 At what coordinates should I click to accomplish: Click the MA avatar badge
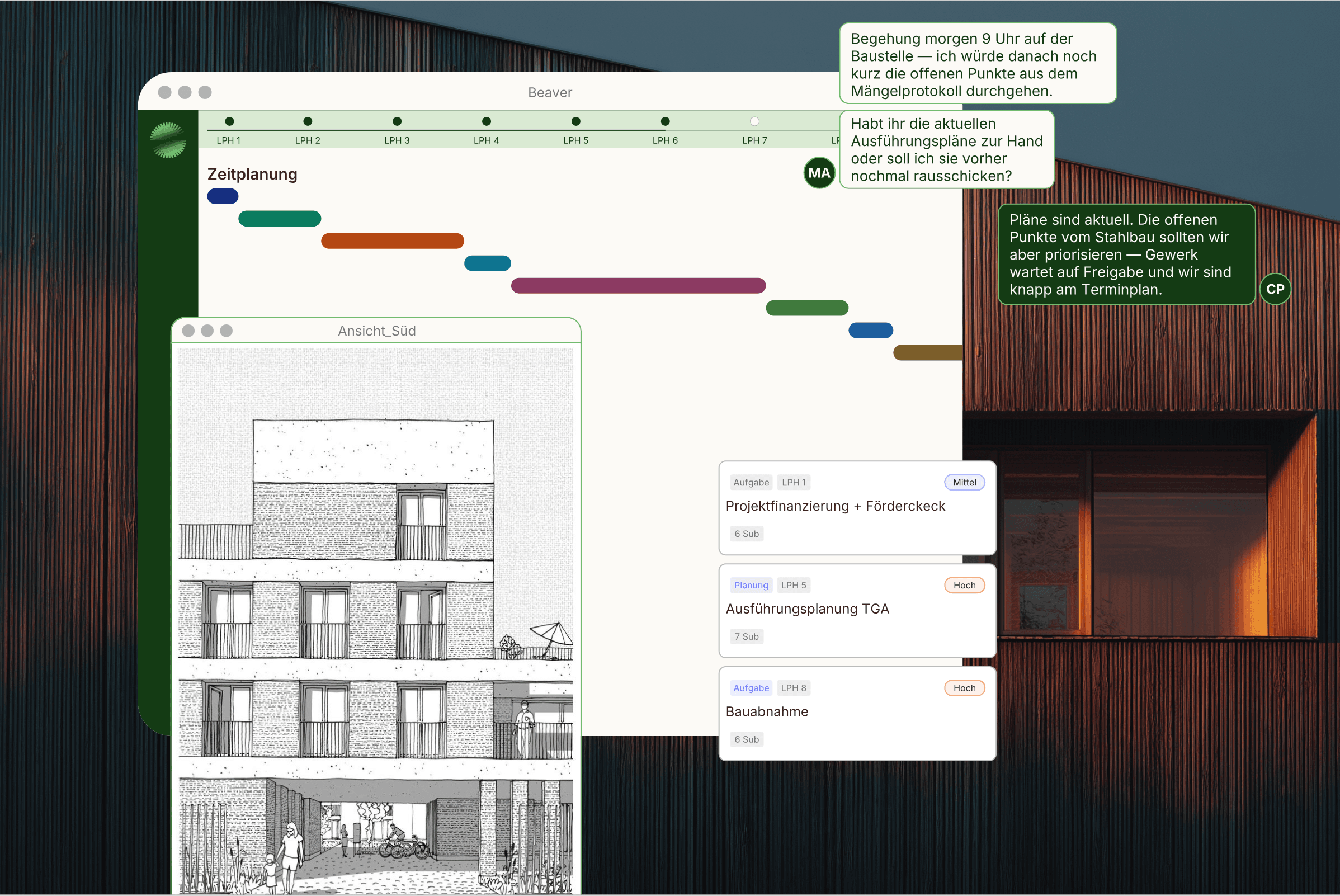[818, 173]
